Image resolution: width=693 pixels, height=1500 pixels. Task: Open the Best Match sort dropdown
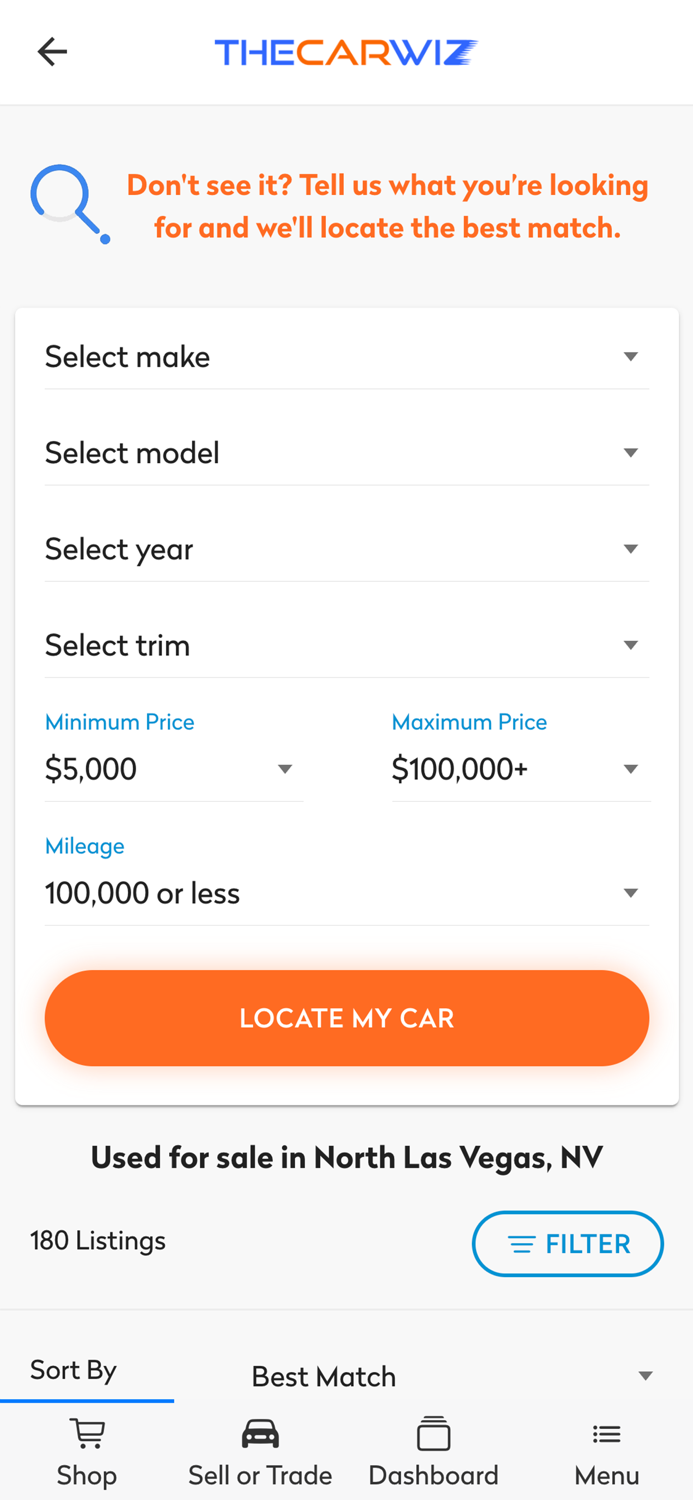click(x=450, y=1376)
